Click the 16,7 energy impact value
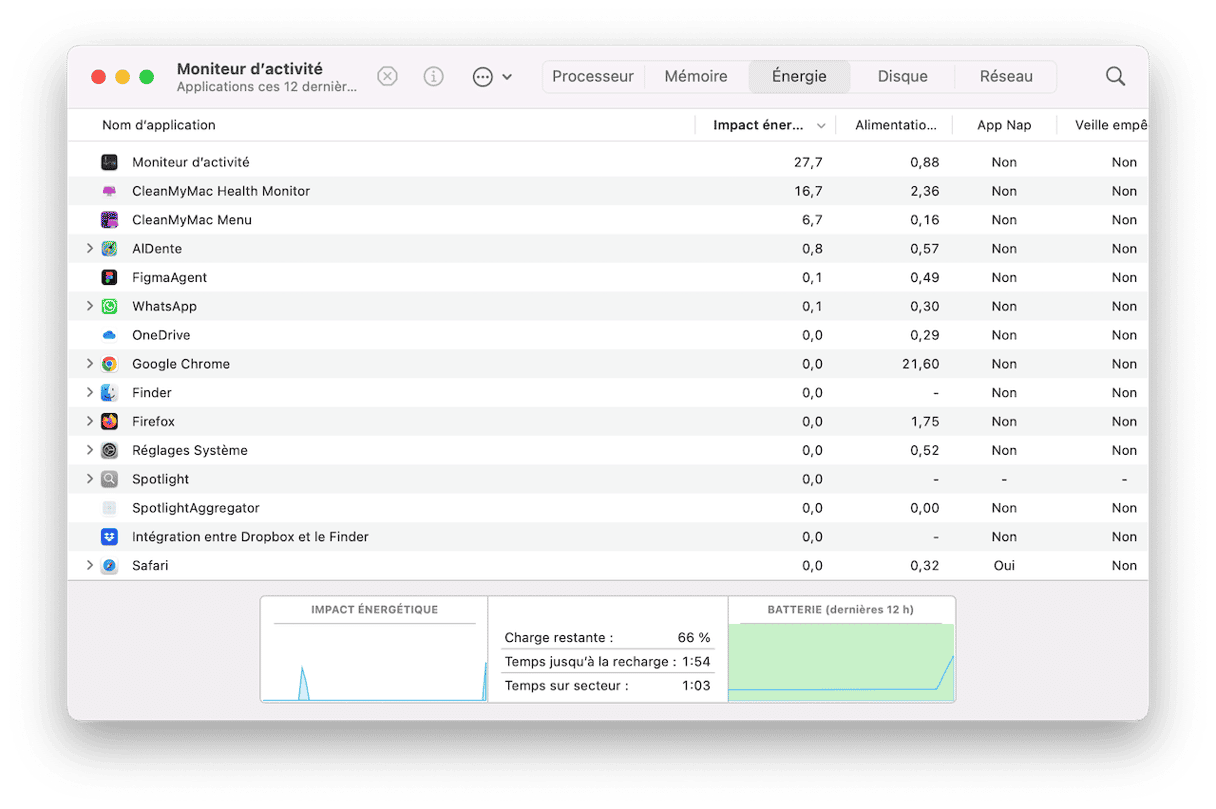Image resolution: width=1216 pixels, height=809 pixels. (808, 191)
